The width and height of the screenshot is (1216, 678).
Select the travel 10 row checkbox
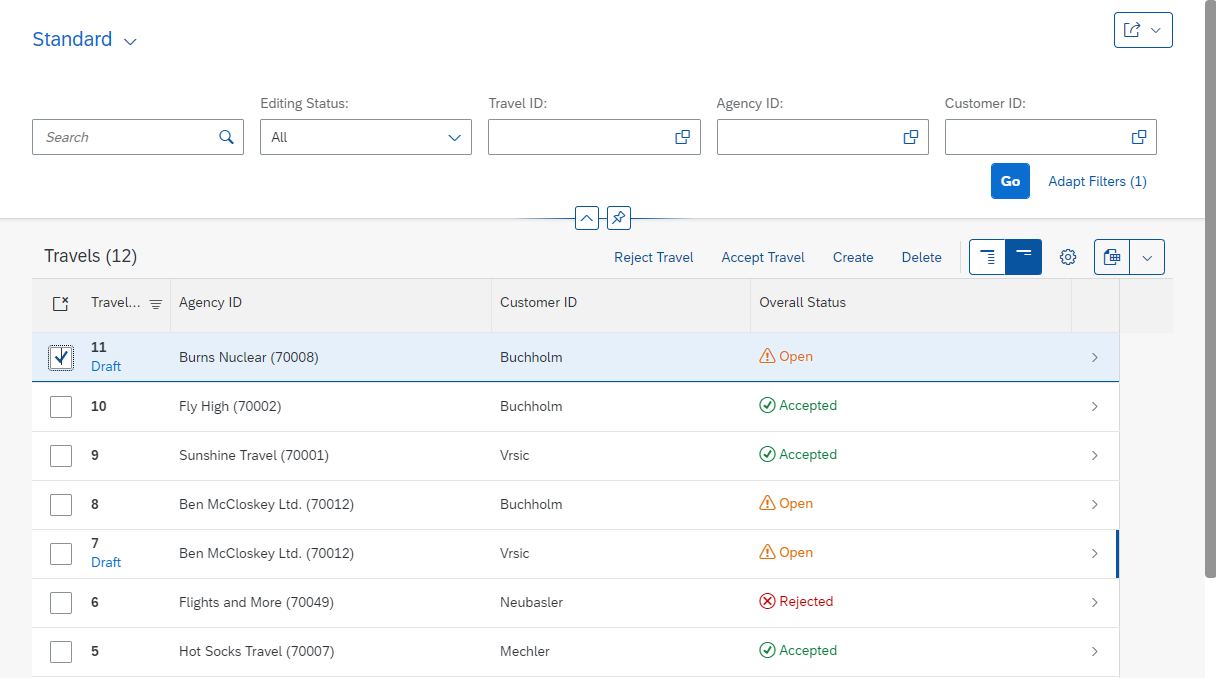pyautogui.click(x=61, y=406)
